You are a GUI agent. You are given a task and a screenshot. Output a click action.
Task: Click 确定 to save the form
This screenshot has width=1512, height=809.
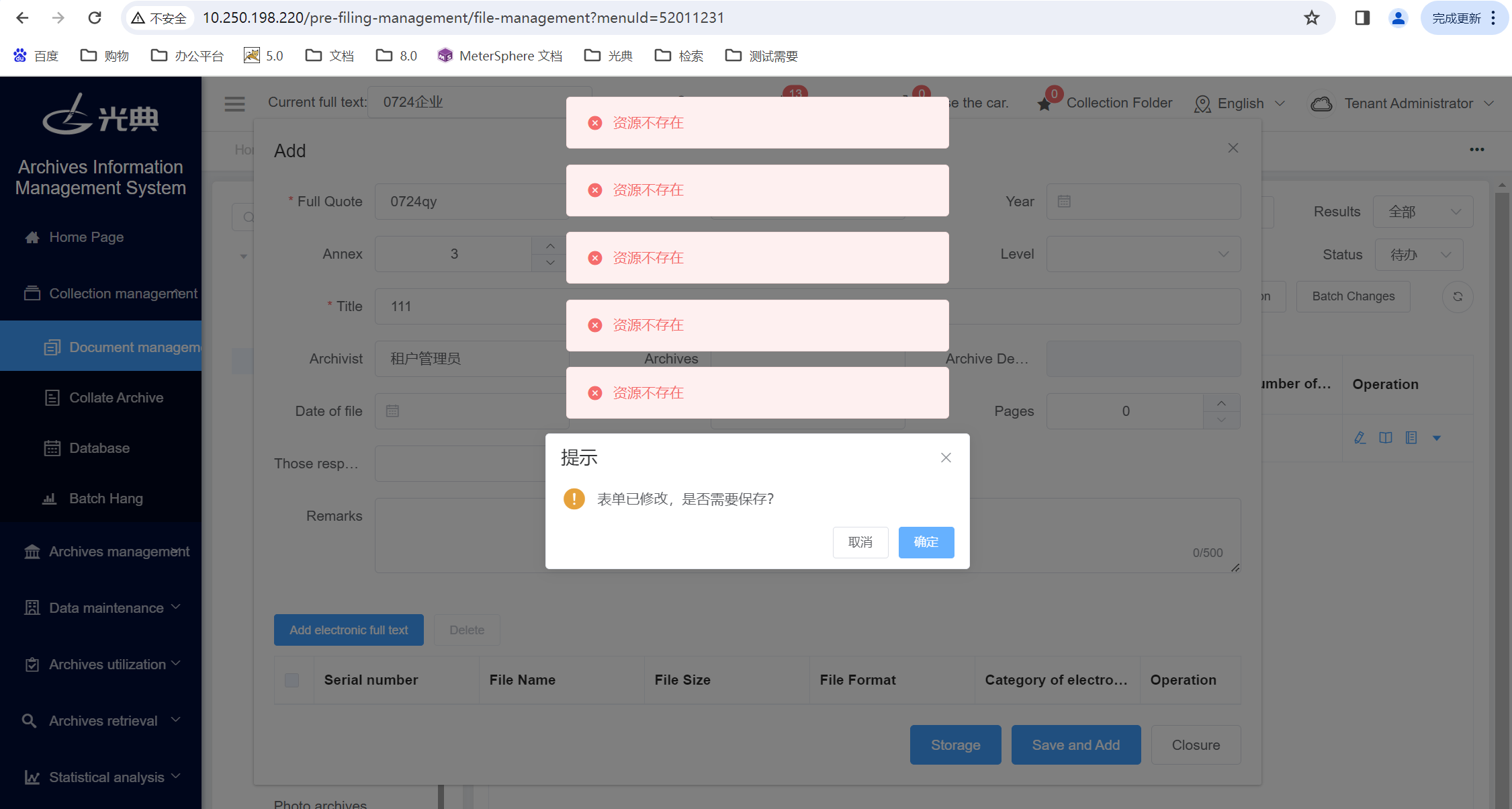pos(926,542)
